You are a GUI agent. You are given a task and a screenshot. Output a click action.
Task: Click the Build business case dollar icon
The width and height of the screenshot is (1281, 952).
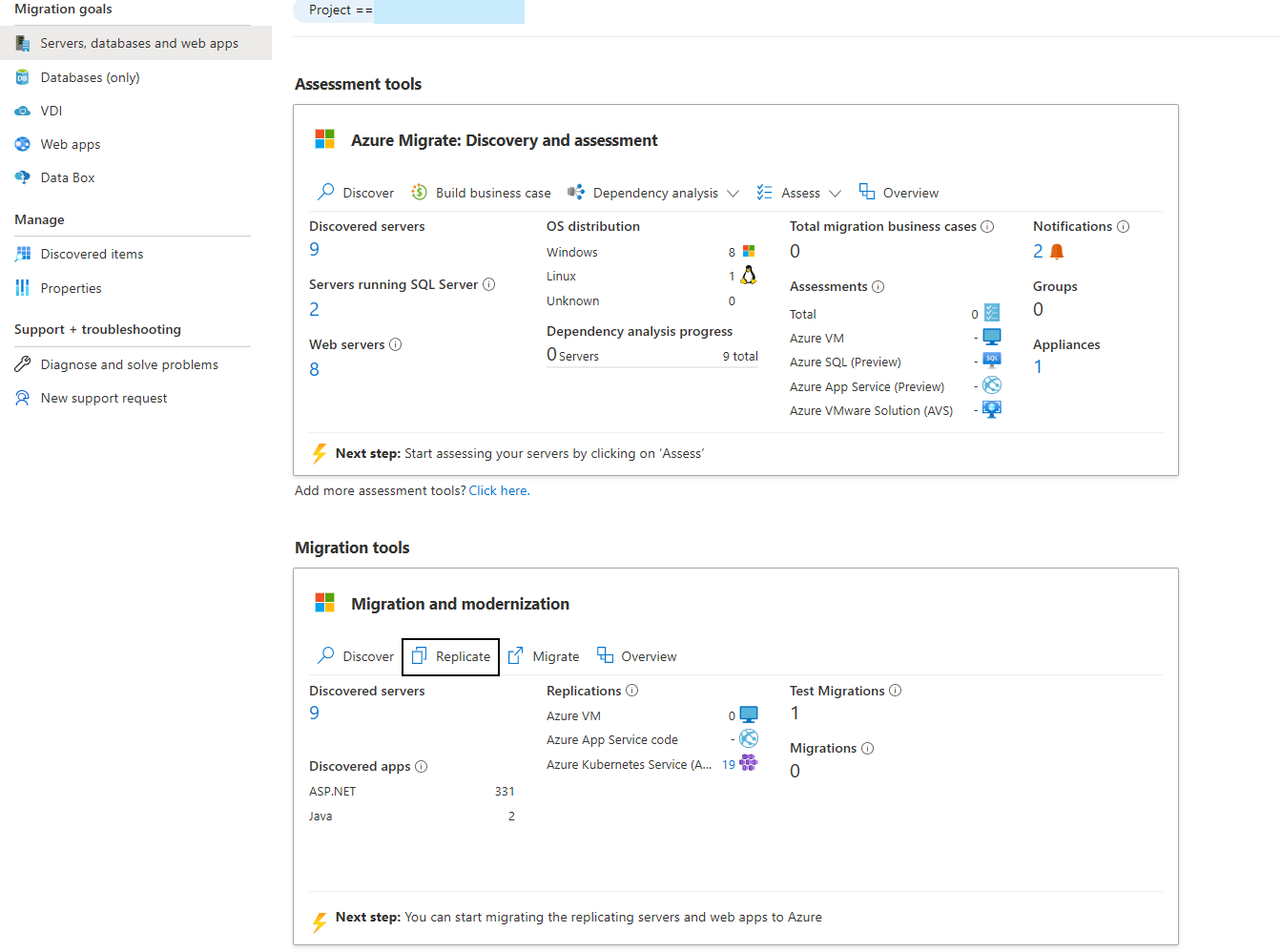[x=419, y=192]
